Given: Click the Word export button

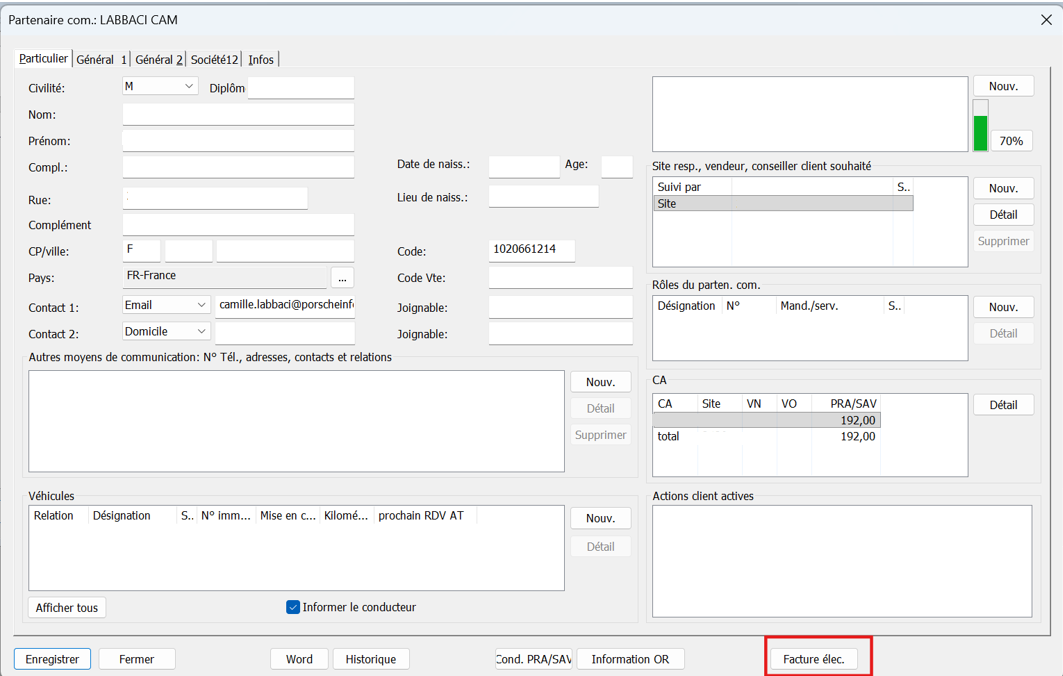Looking at the screenshot, I should pyautogui.click(x=299, y=659).
